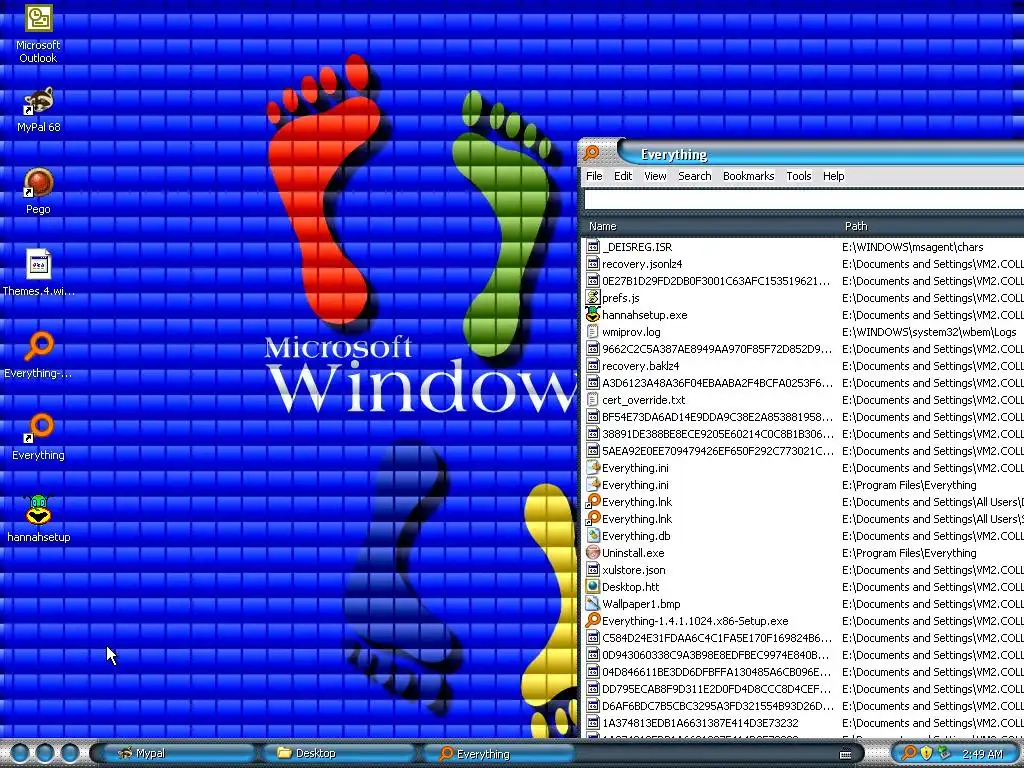Select the 0E27B1D29FD2DB0F3001C63AFC153519621... row
This screenshot has width=1024, height=768.
(x=803, y=281)
